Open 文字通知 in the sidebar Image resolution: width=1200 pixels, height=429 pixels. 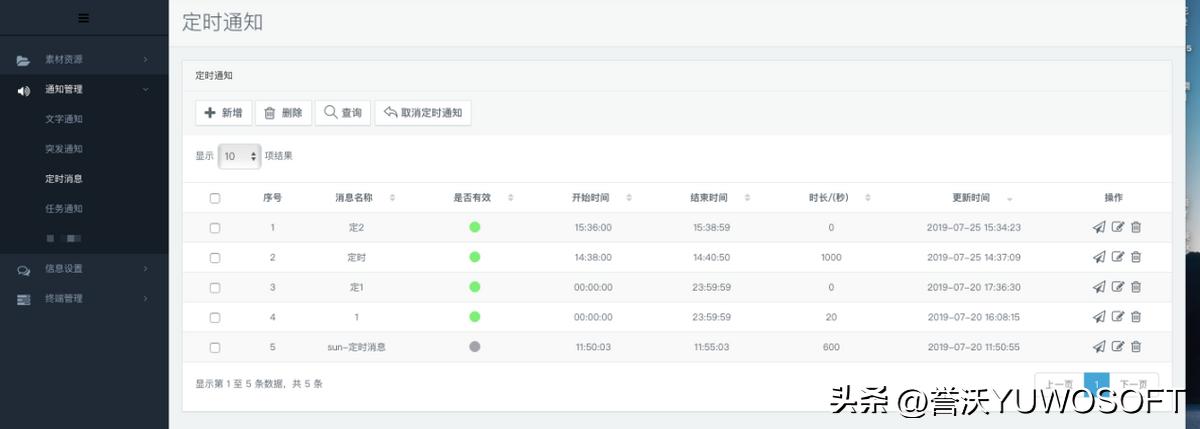[64, 119]
